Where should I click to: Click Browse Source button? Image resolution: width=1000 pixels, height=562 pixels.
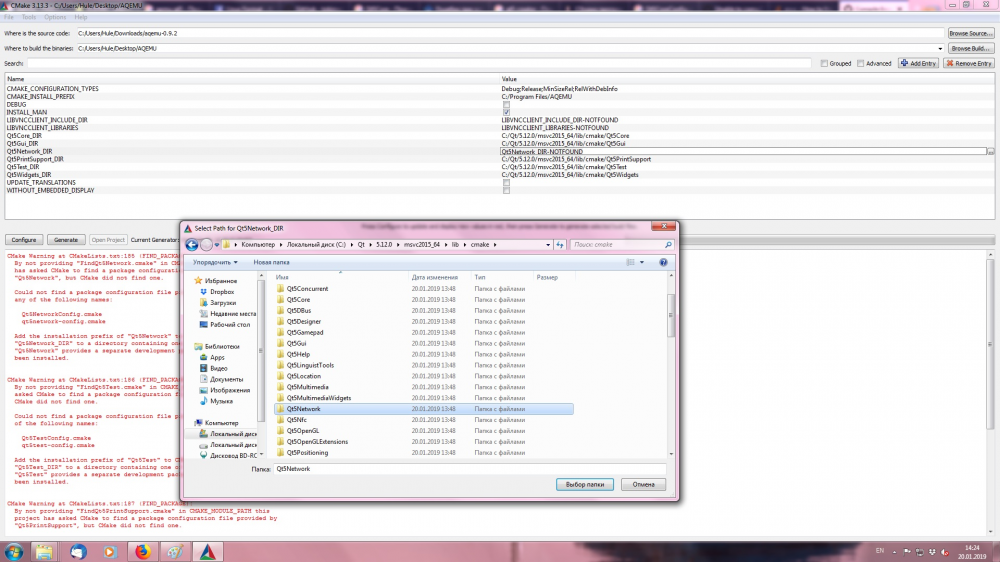(x=970, y=33)
